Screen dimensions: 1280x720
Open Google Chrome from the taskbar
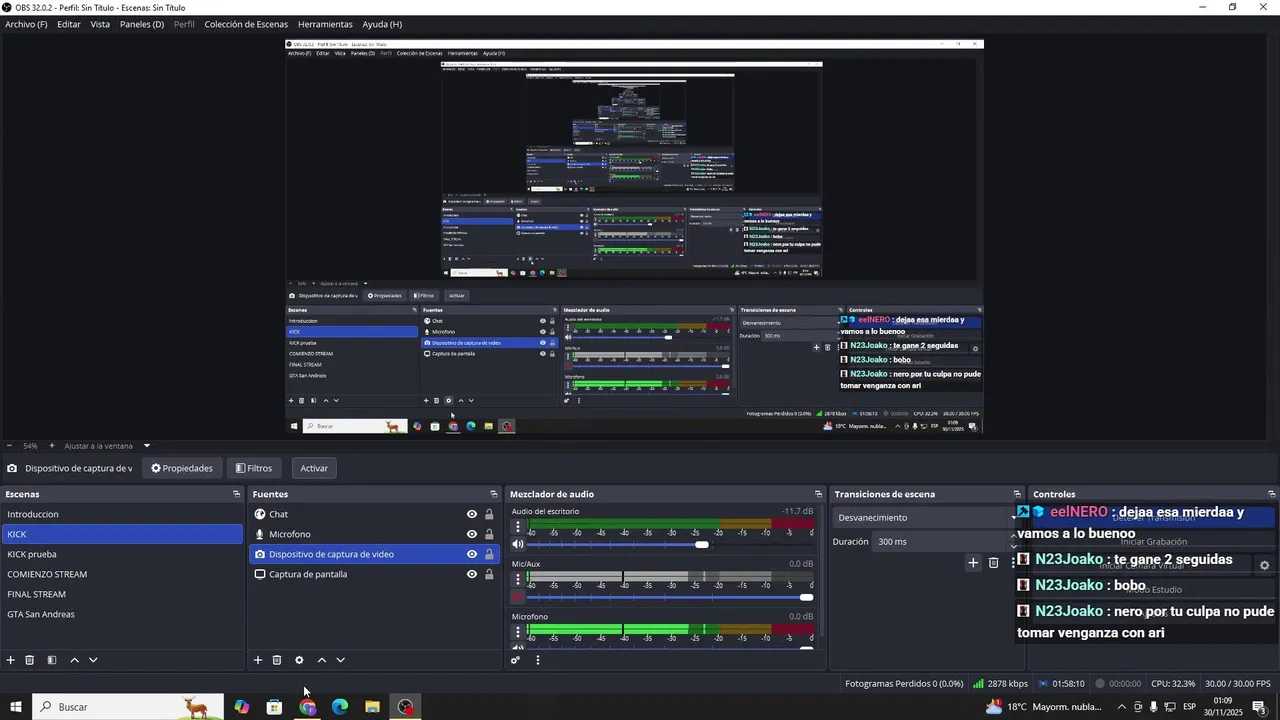308,707
